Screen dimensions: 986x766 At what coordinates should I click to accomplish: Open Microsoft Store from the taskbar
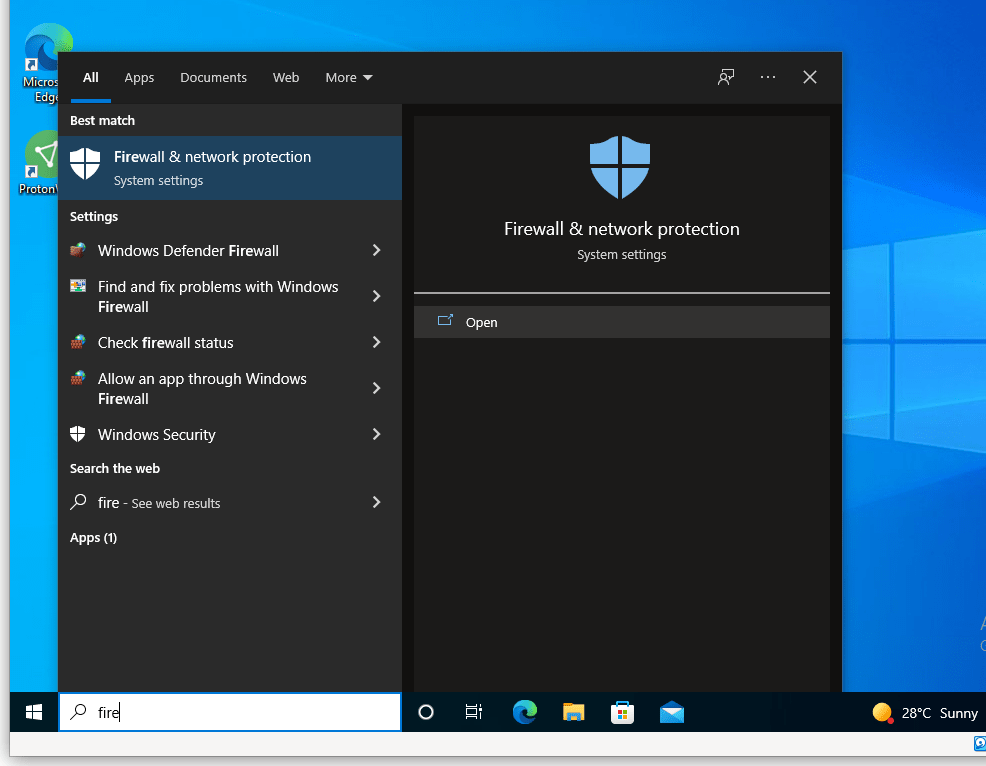622,713
